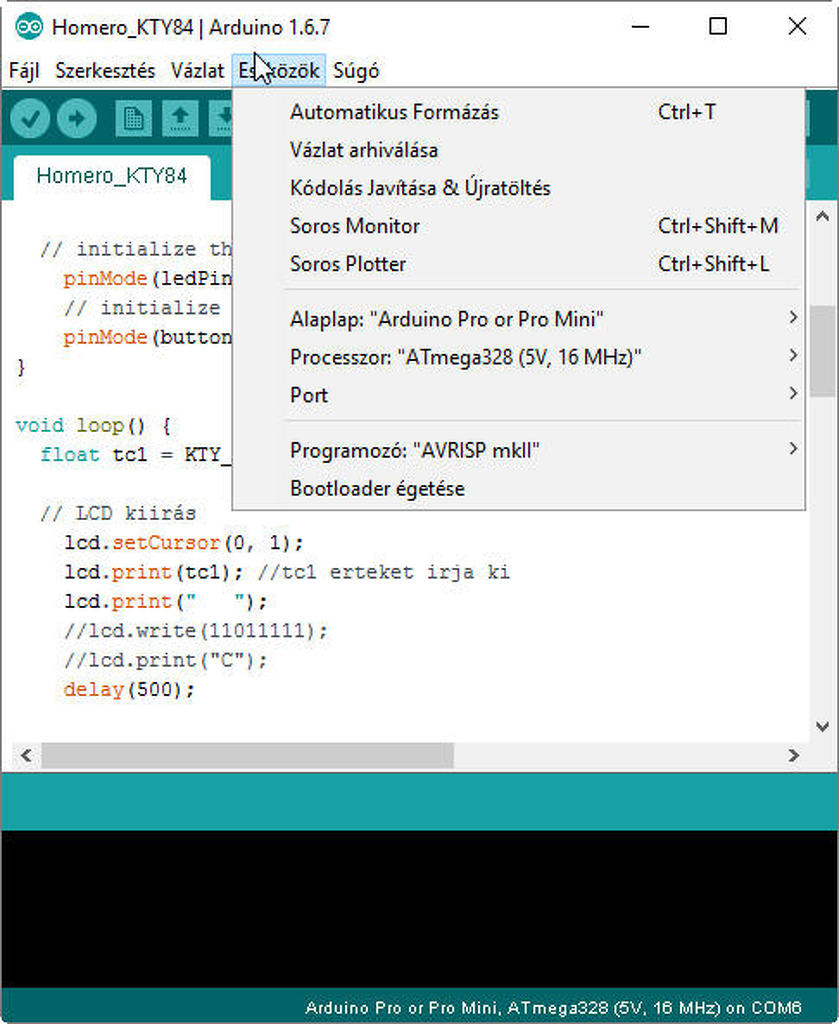Close the Arduino window
This screenshot has height=1024, width=839.
pos(797,27)
